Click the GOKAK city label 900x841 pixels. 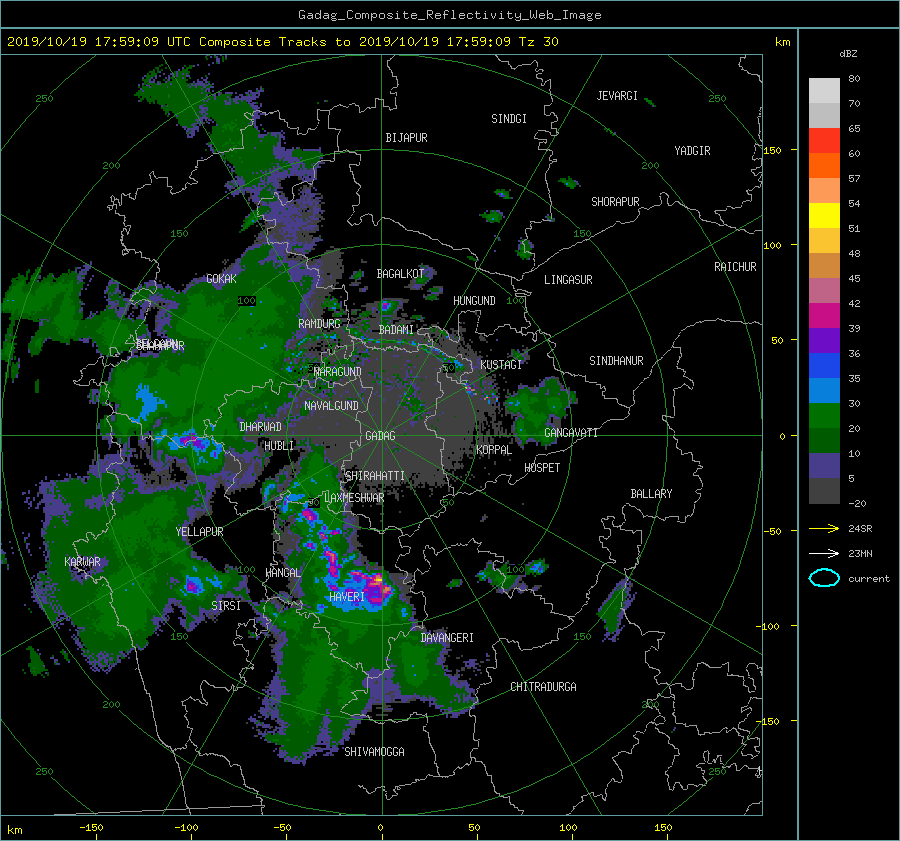(x=222, y=279)
